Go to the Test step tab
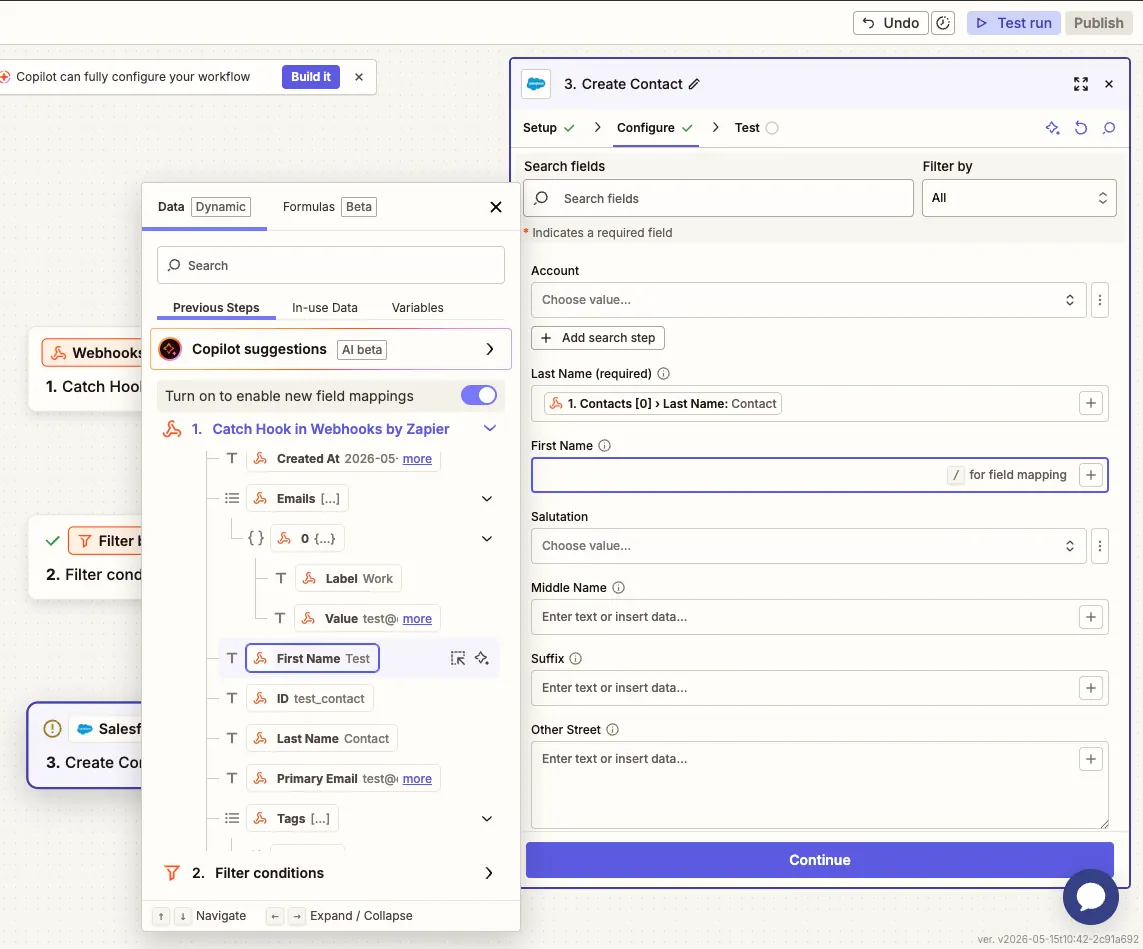The height and width of the screenshot is (949, 1143). pyautogui.click(x=757, y=128)
